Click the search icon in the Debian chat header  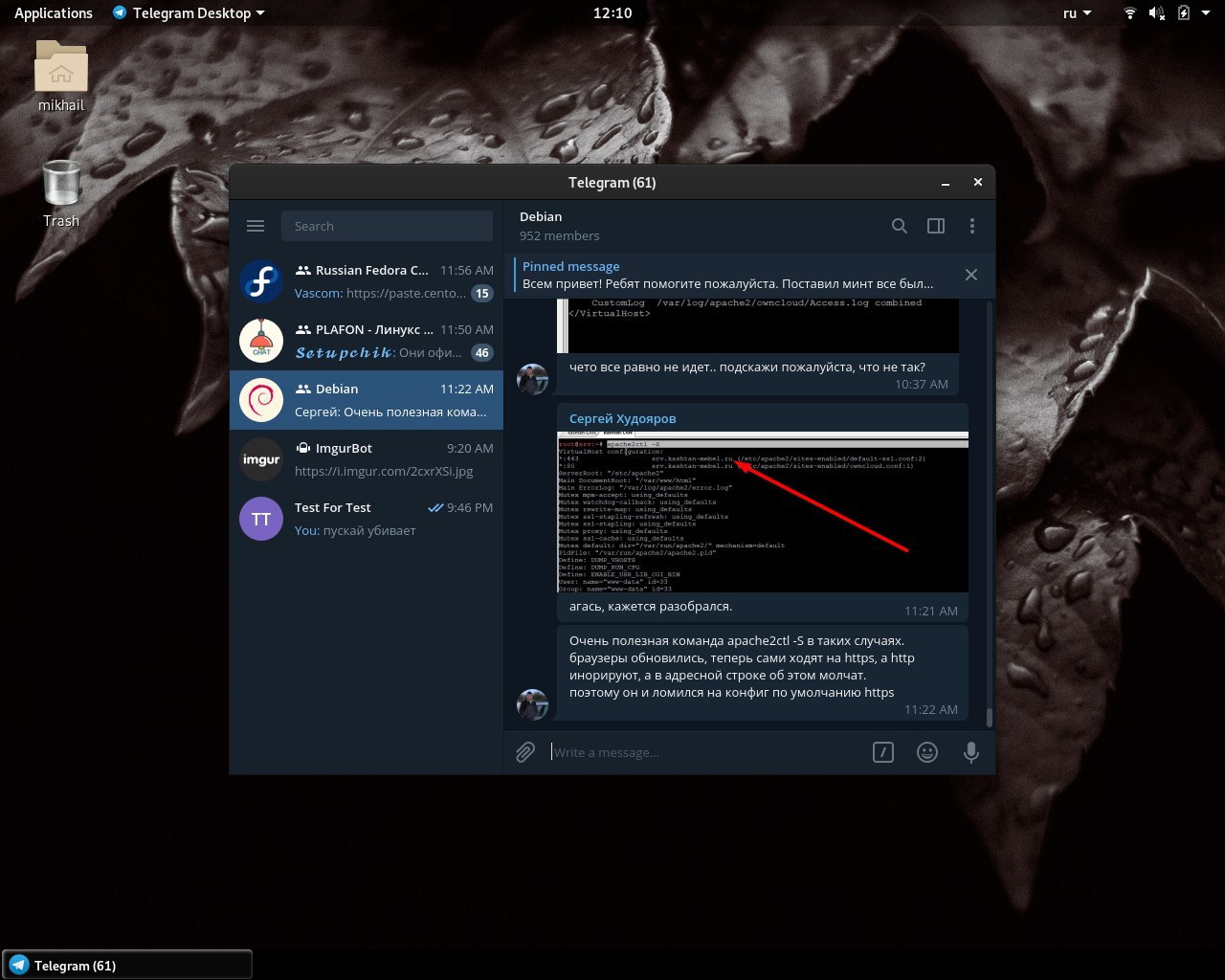900,226
